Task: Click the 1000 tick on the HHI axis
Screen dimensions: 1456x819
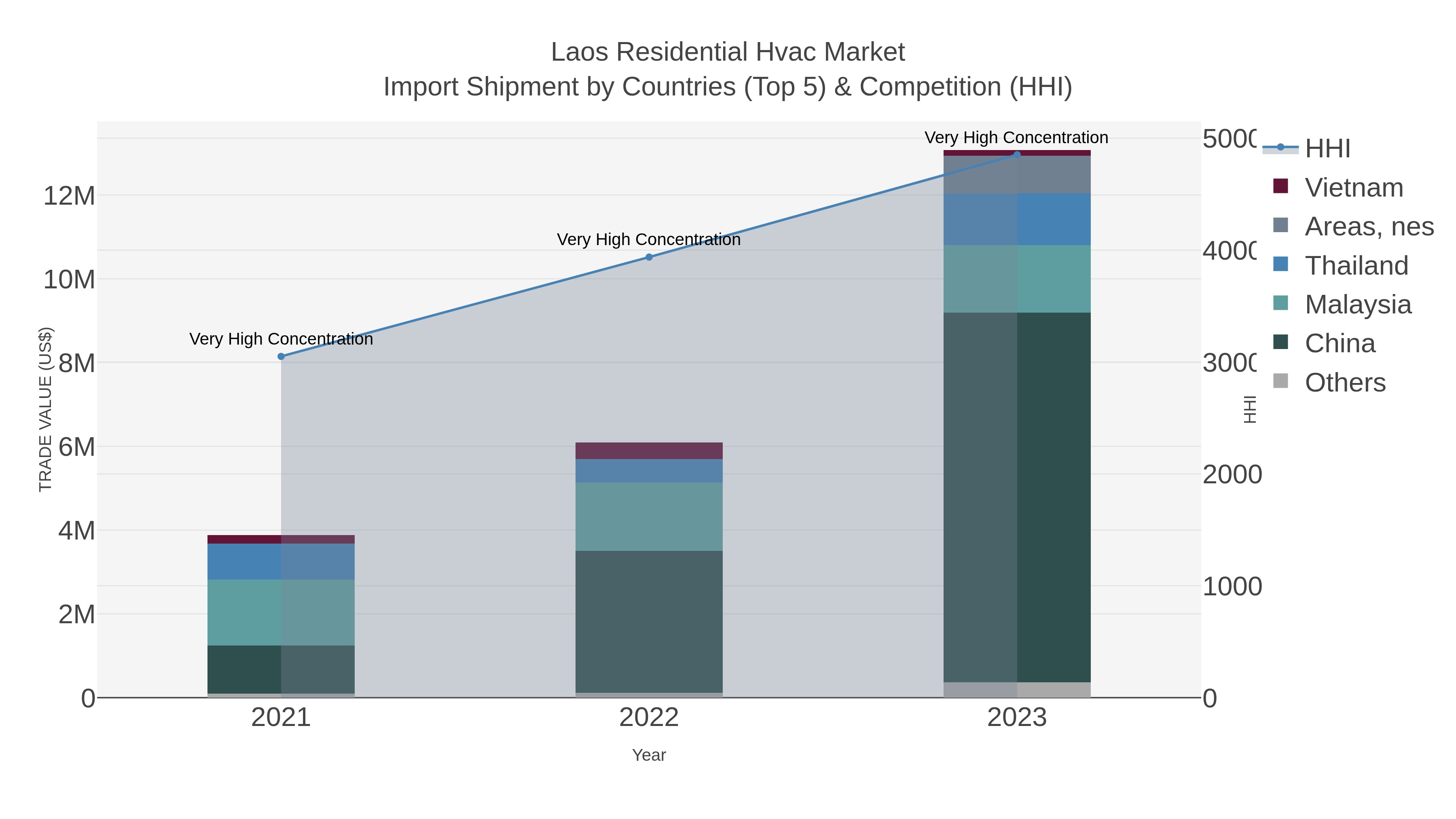Action: click(x=1232, y=587)
